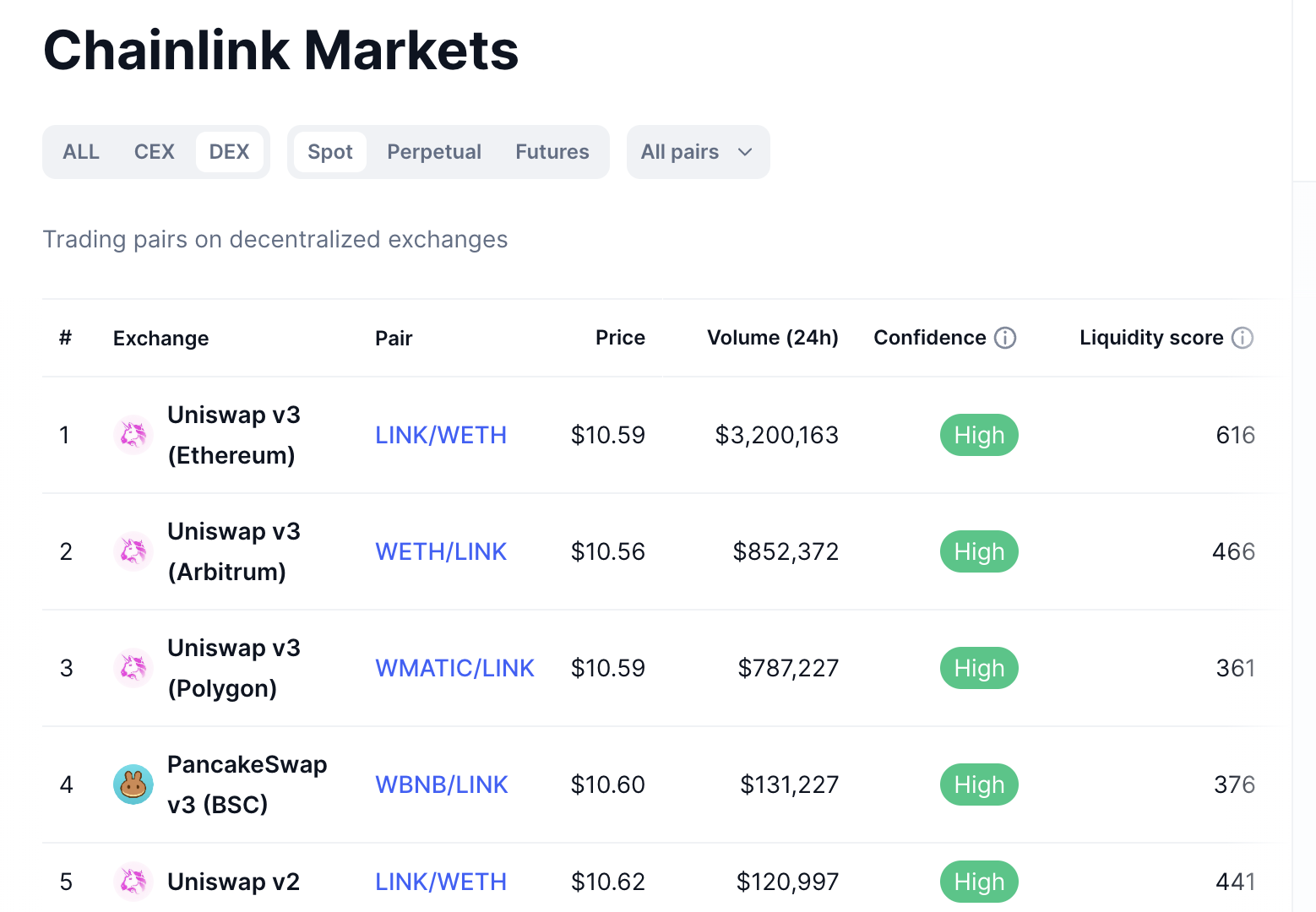
Task: Click Uniswap v3 (Ethereum) exchange name
Action: (x=234, y=435)
